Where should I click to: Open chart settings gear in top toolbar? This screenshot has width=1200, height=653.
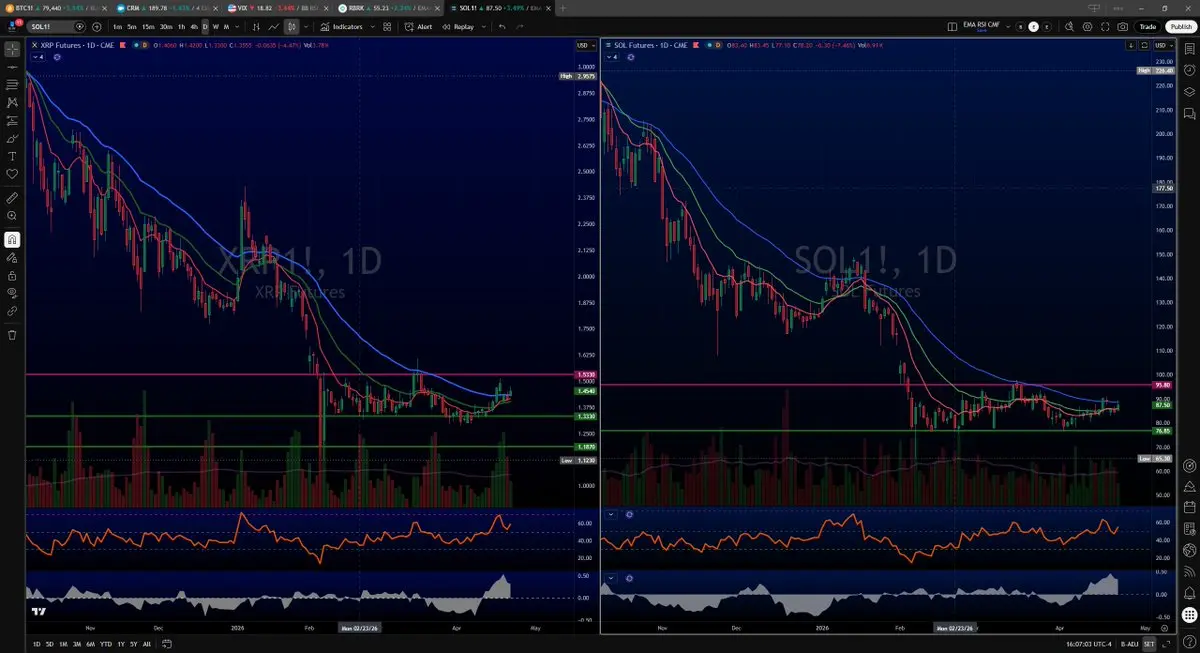point(1087,27)
